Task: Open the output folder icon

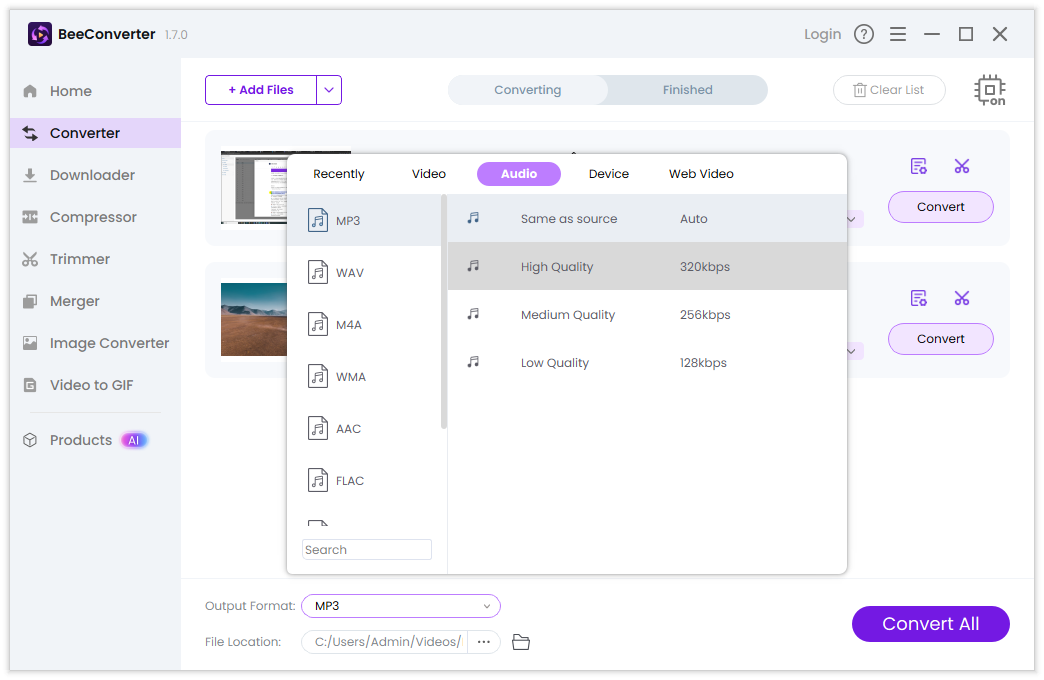Action: point(520,642)
